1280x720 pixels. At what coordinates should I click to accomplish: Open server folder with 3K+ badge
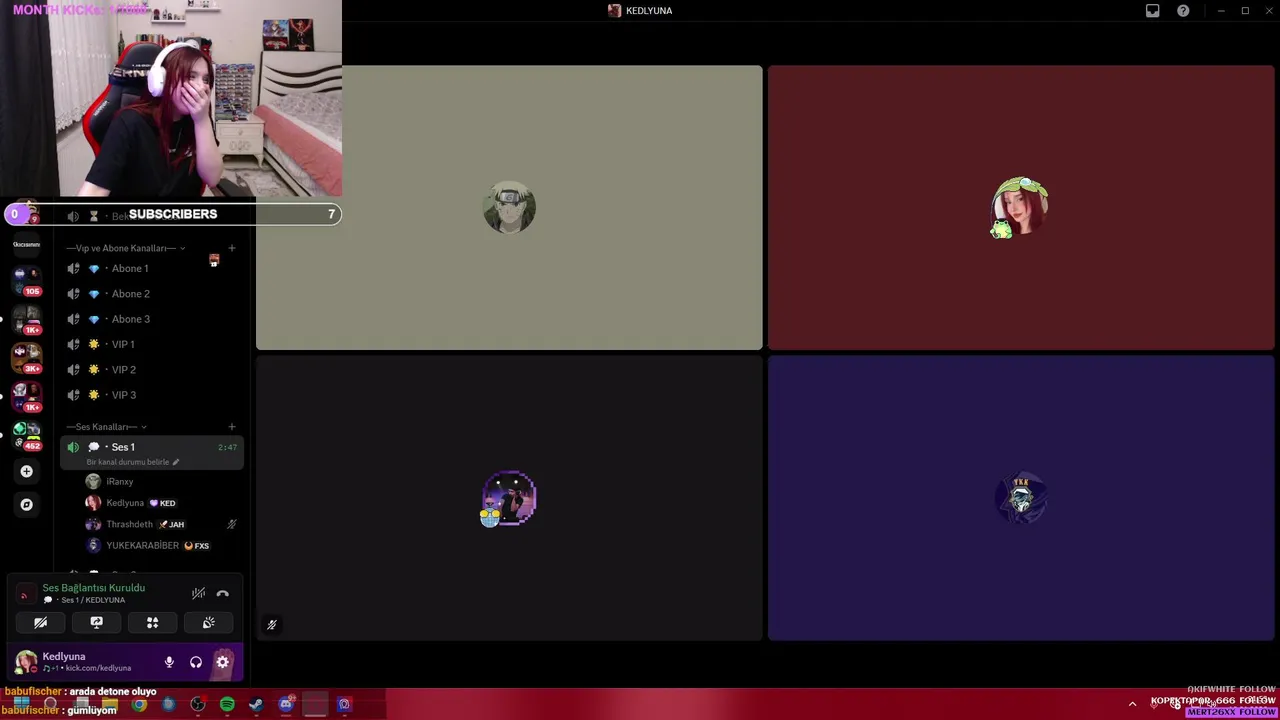(26, 356)
